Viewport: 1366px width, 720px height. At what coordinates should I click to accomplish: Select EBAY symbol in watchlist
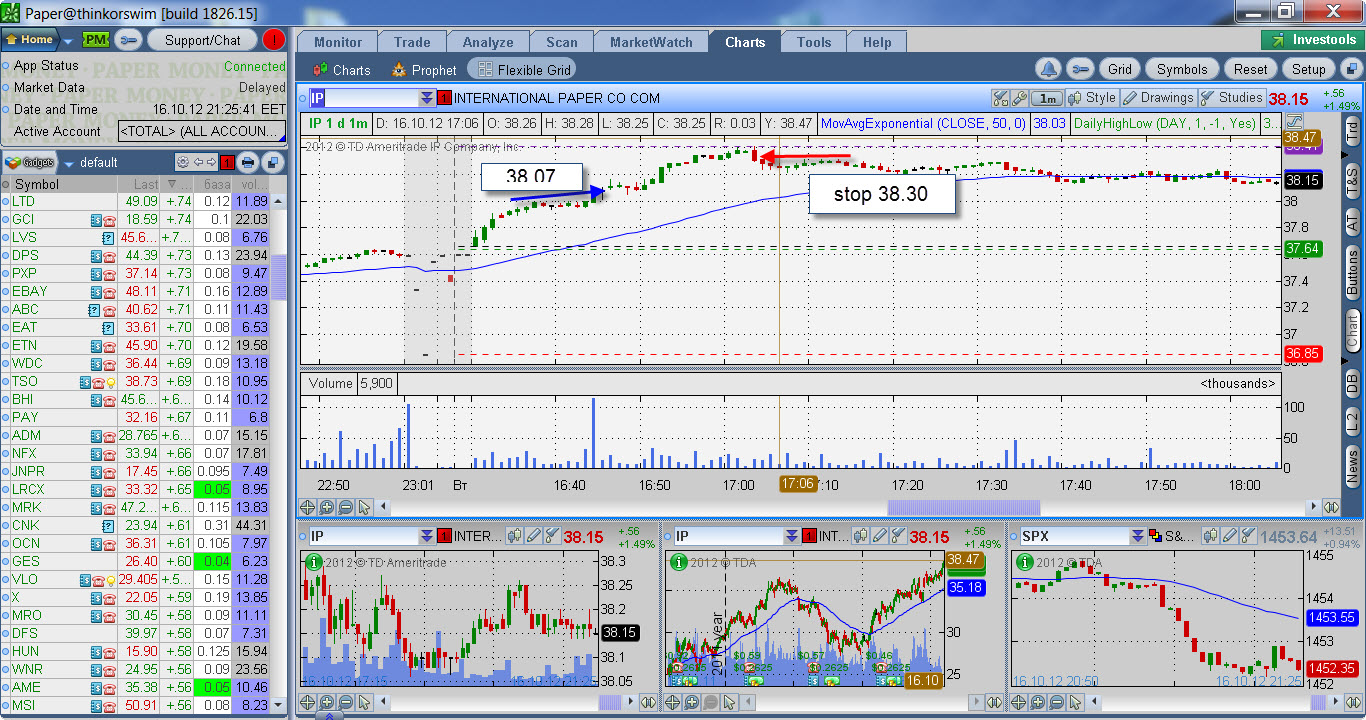pyautogui.click(x=29, y=291)
